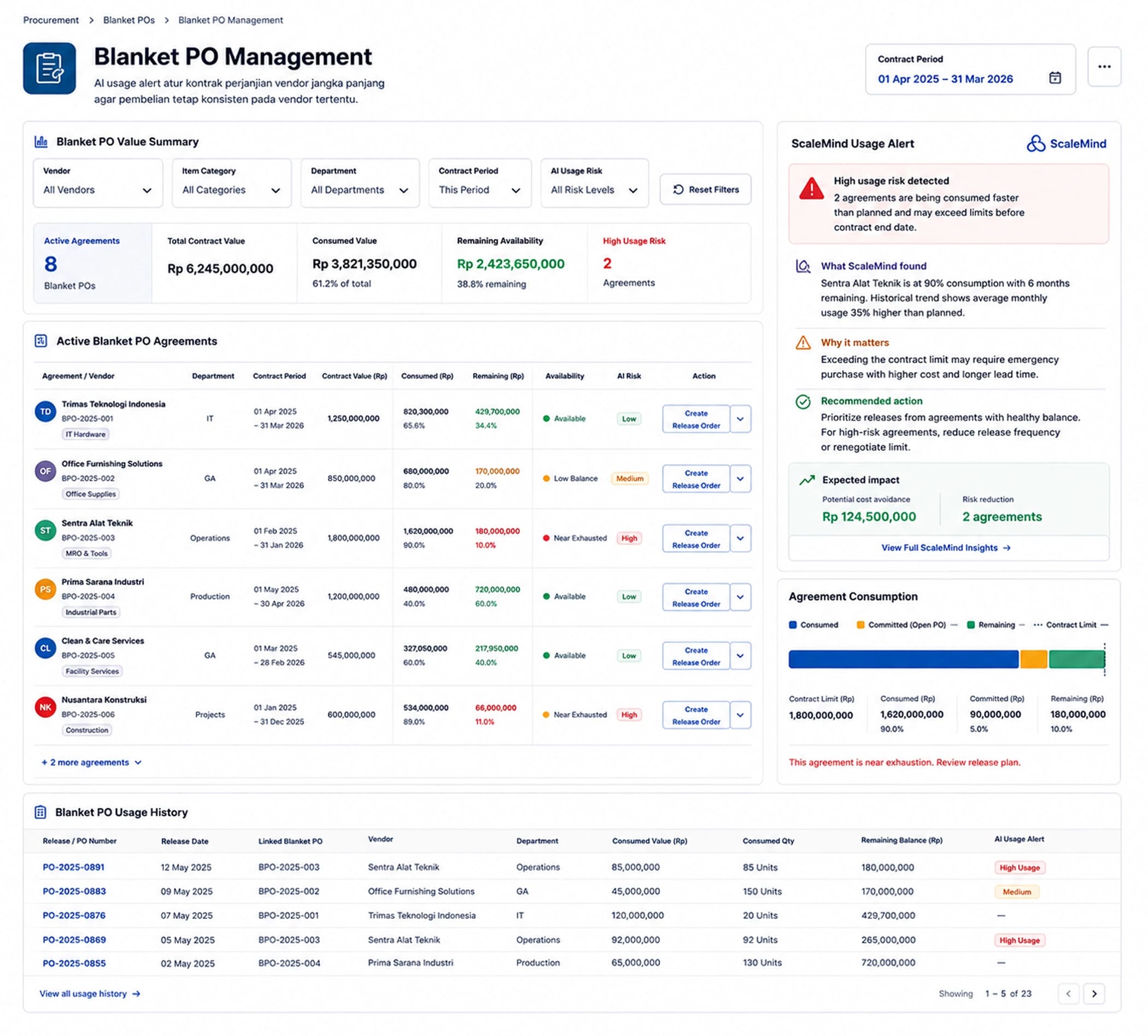This screenshot has width=1148, height=1036.
Task: Click the Reset Filters button
Action: pyautogui.click(x=706, y=190)
